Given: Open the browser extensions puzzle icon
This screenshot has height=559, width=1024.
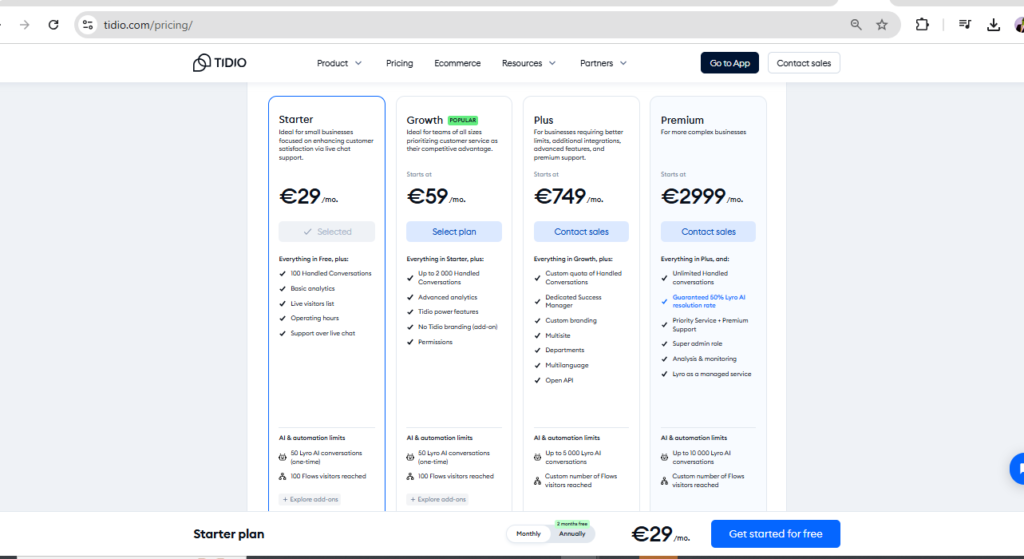Looking at the screenshot, I should (921, 25).
